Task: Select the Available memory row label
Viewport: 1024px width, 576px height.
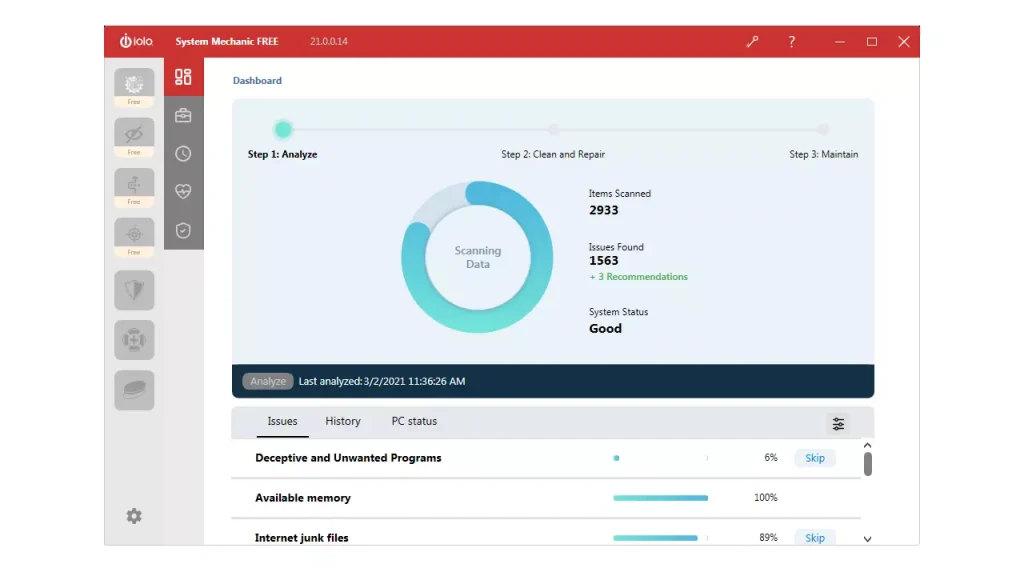Action: point(303,498)
